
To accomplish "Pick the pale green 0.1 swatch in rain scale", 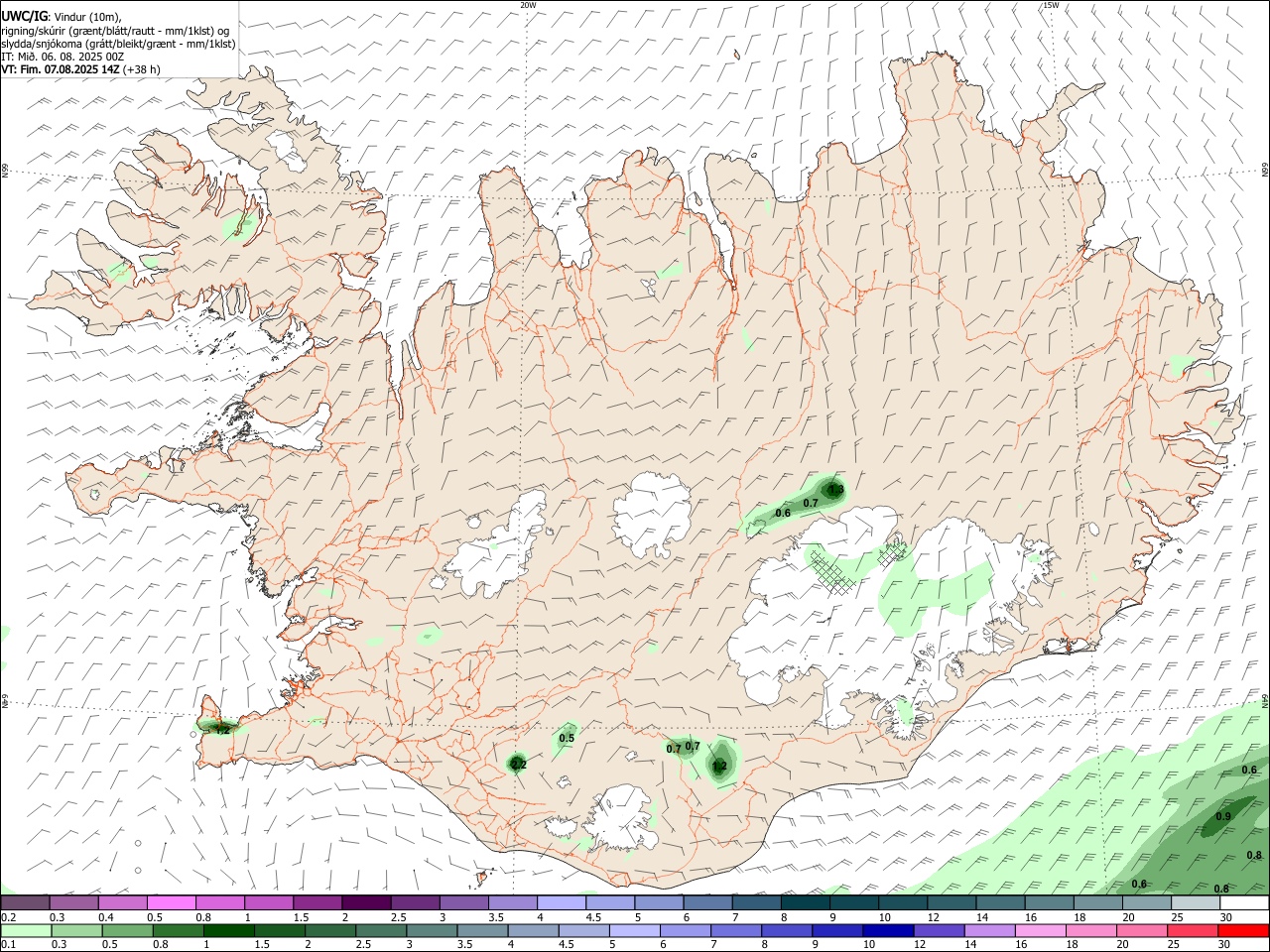I will (26, 930).
